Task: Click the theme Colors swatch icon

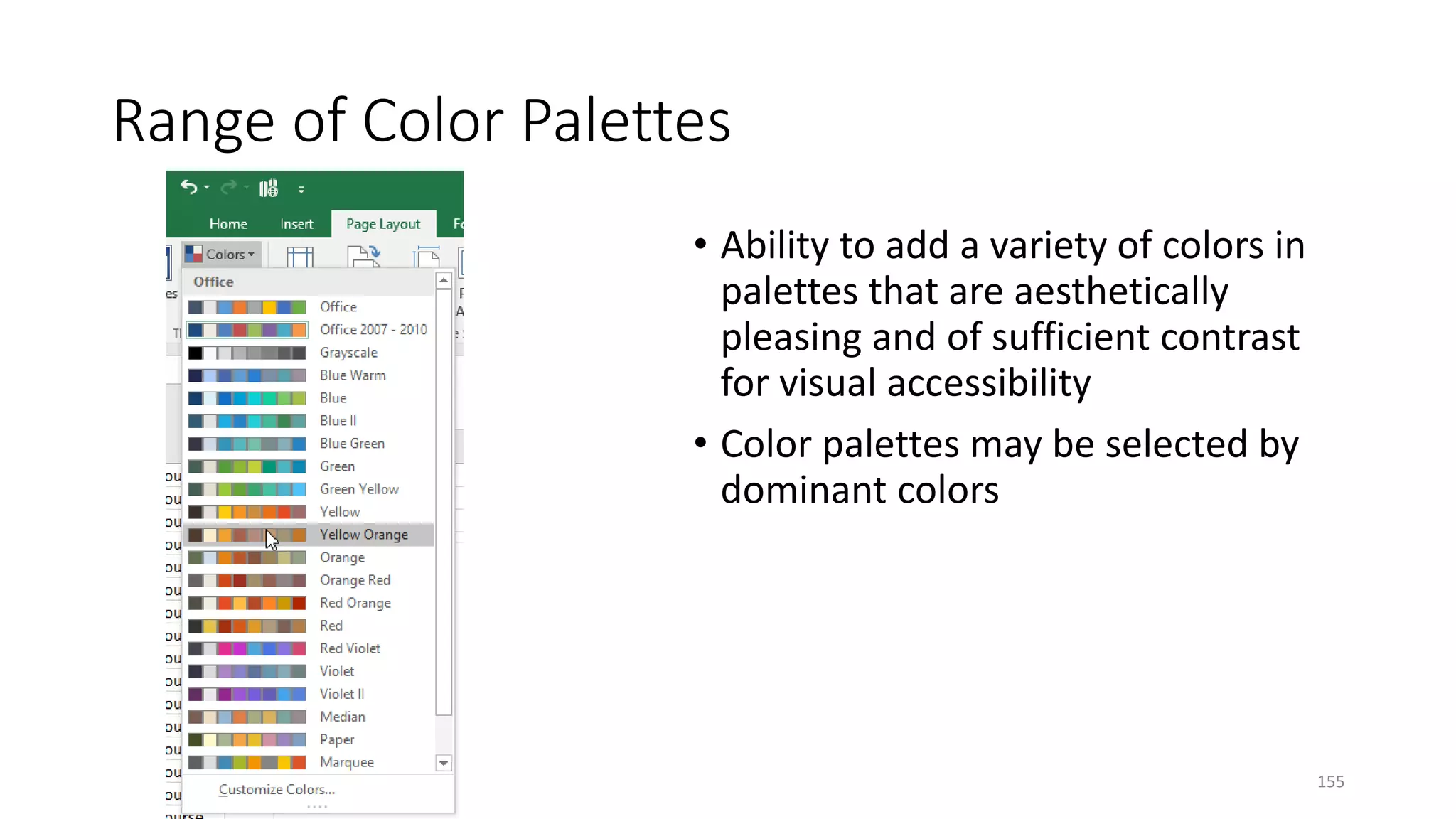Action: pyautogui.click(x=193, y=254)
